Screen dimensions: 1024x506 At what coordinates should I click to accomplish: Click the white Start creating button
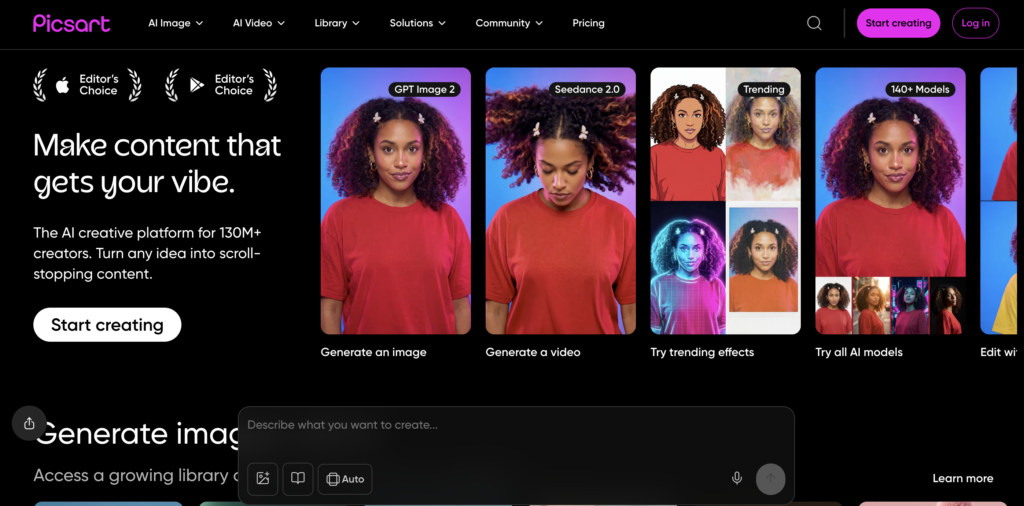point(107,324)
